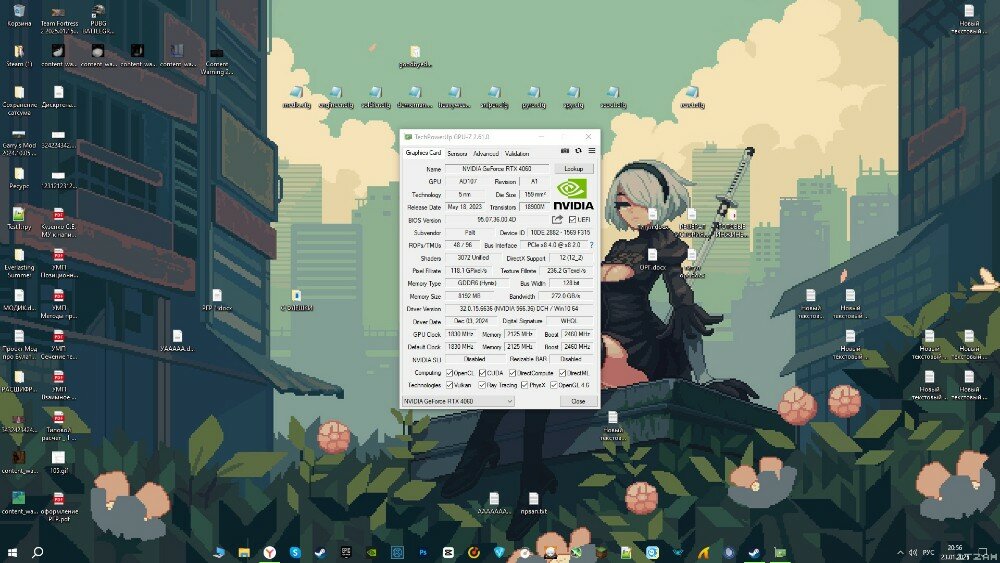Open the GPU-Z hamburger menu
The image size is (1000, 563).
[x=592, y=151]
